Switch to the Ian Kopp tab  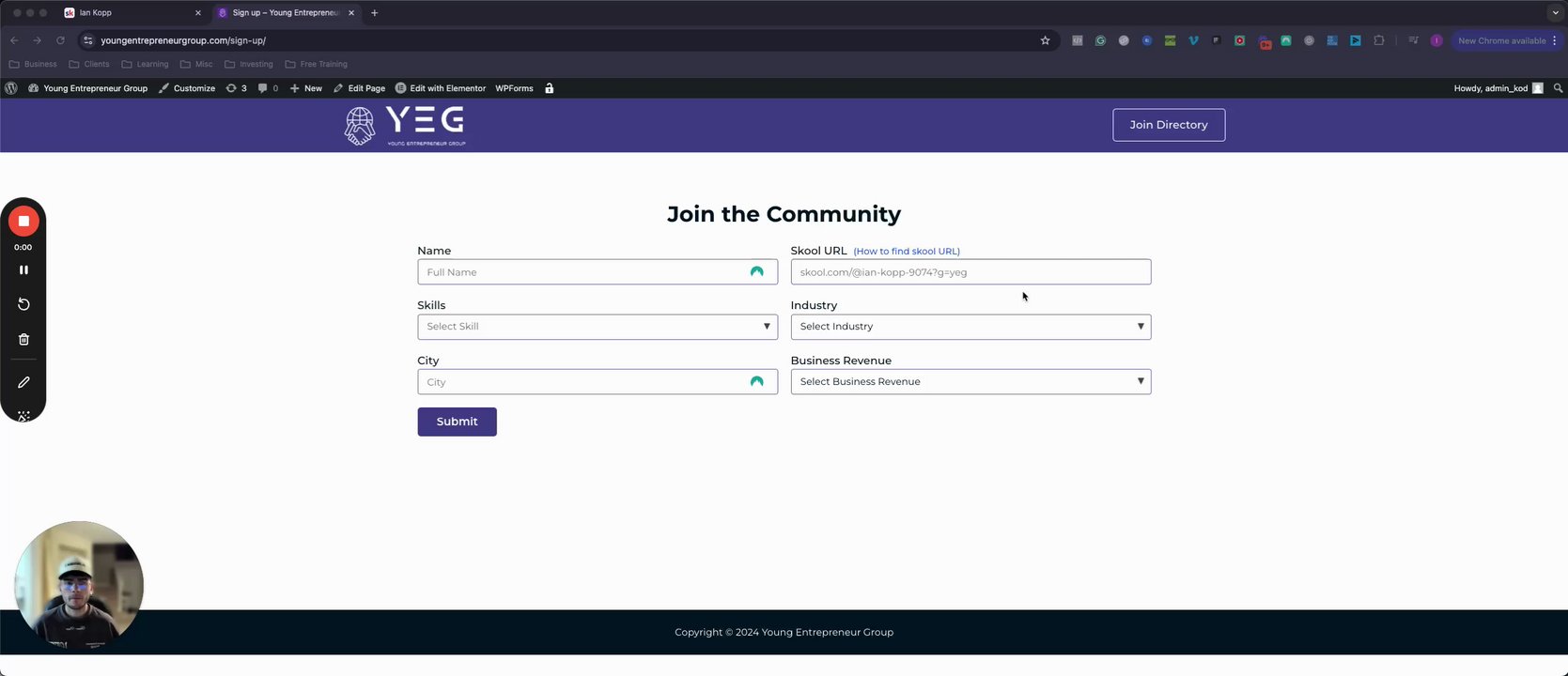(x=133, y=13)
